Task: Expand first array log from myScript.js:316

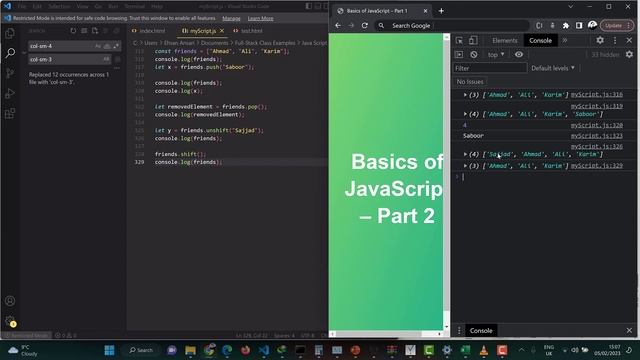Action: coord(465,95)
